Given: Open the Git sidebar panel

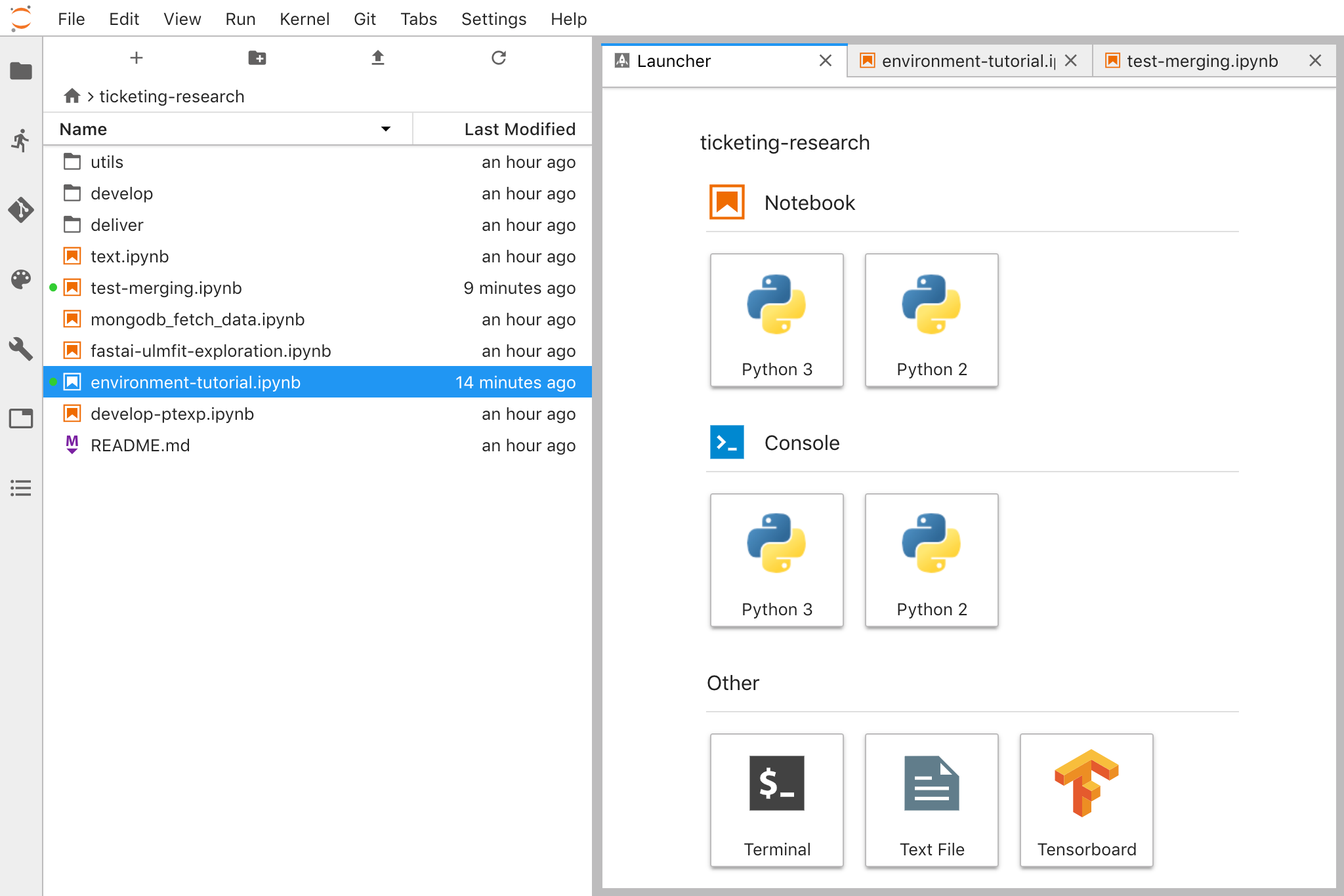Looking at the screenshot, I should tap(21, 210).
